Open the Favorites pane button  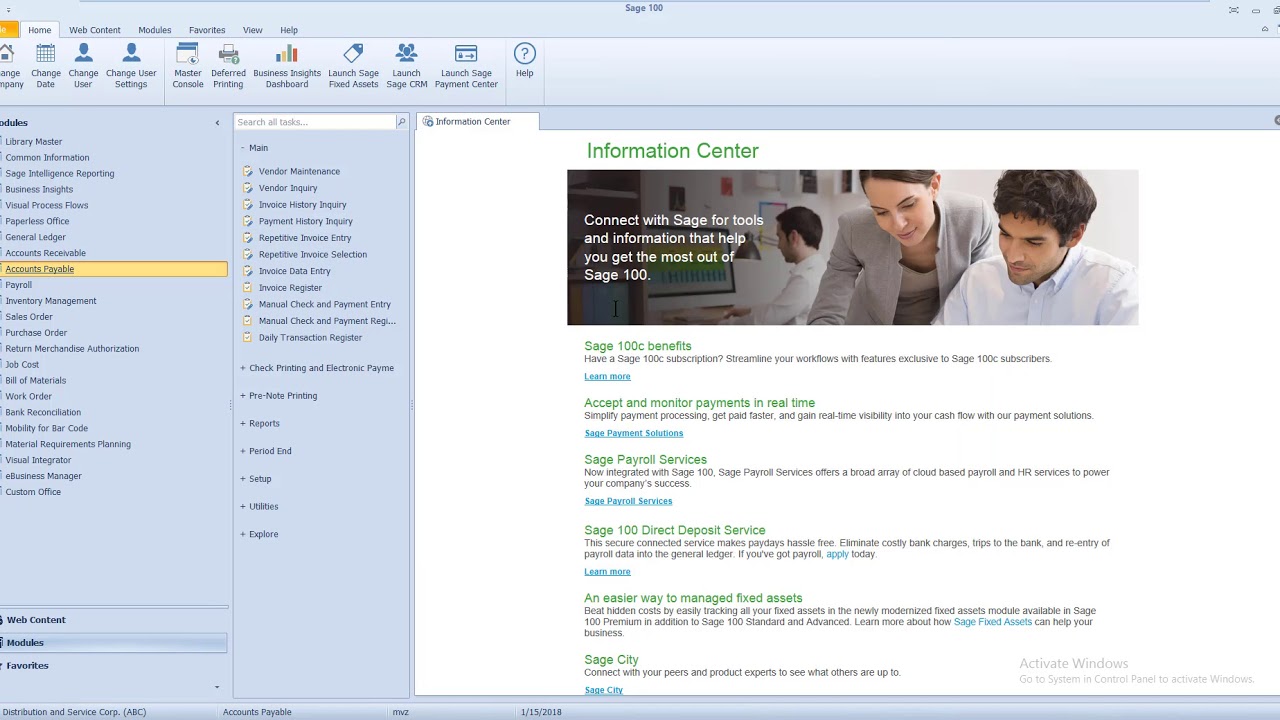(114, 666)
